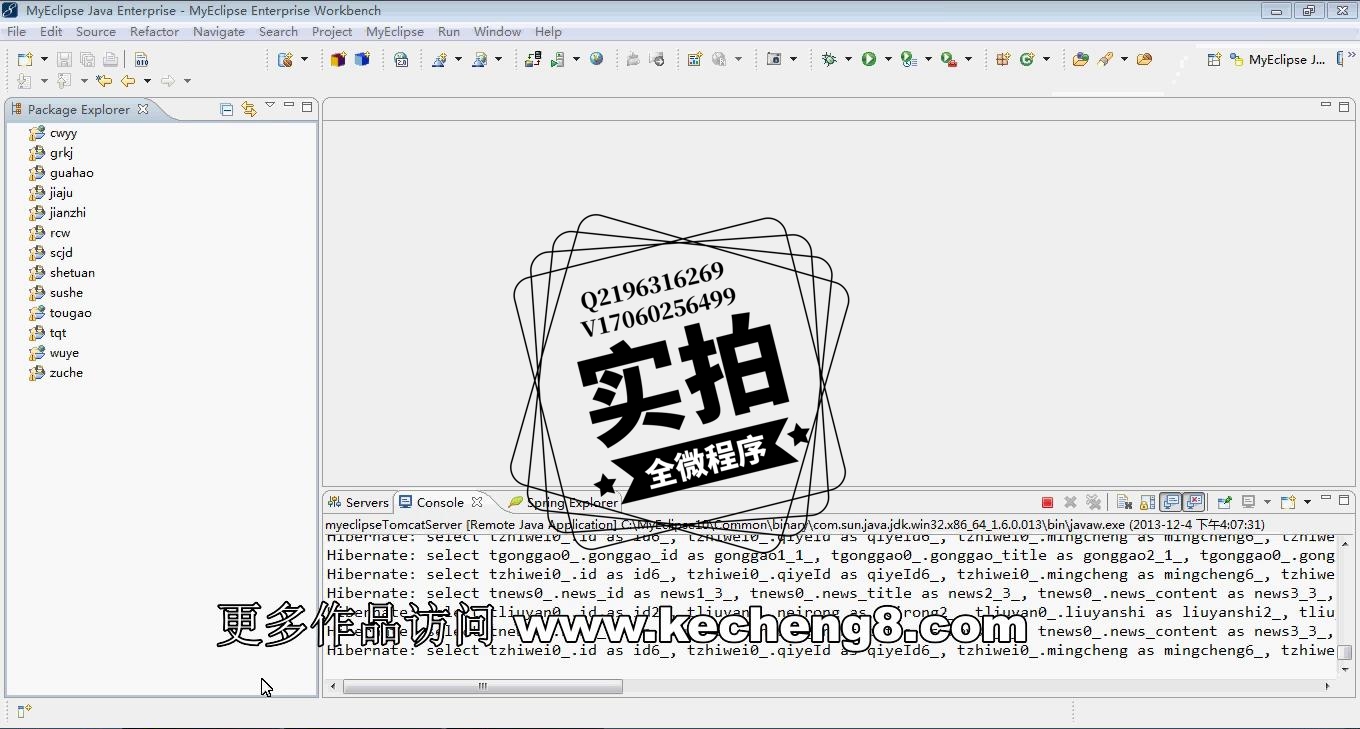This screenshot has width=1360, height=729.
Task: Click the New Java Package icon
Action: 1003,60
